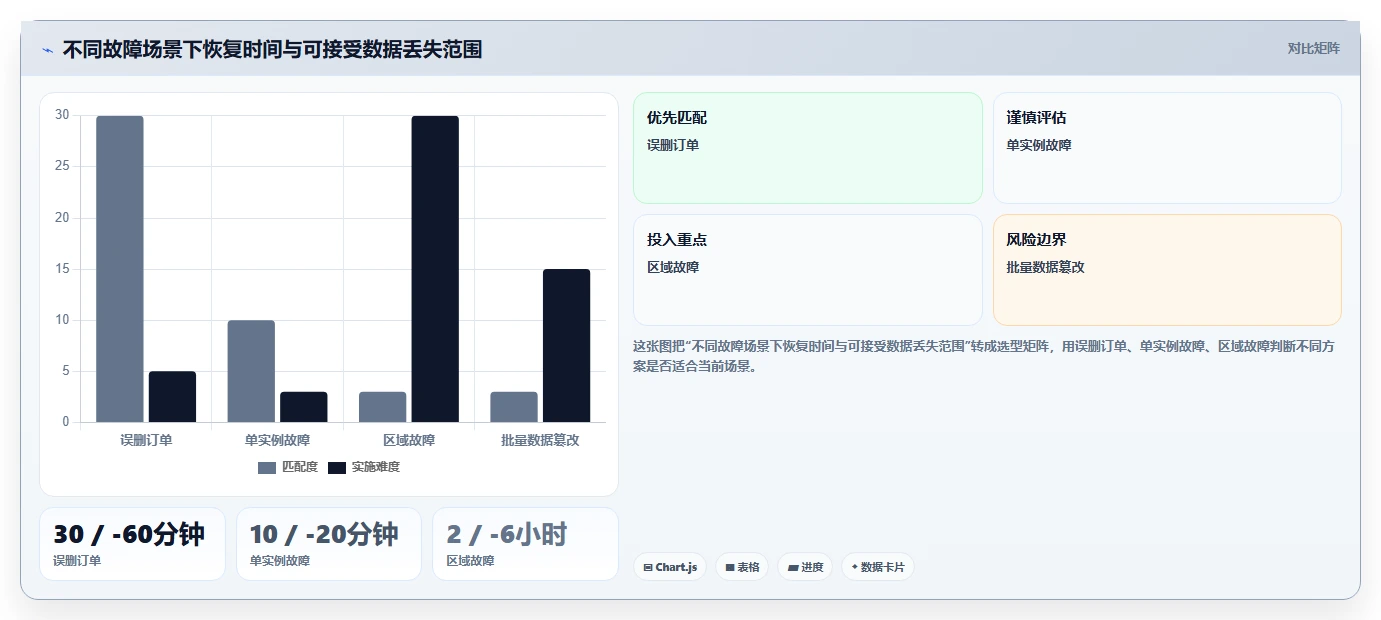Select the 实施难度 bar for 批量数据篡改
The height and width of the screenshot is (620, 1381).
566,346
